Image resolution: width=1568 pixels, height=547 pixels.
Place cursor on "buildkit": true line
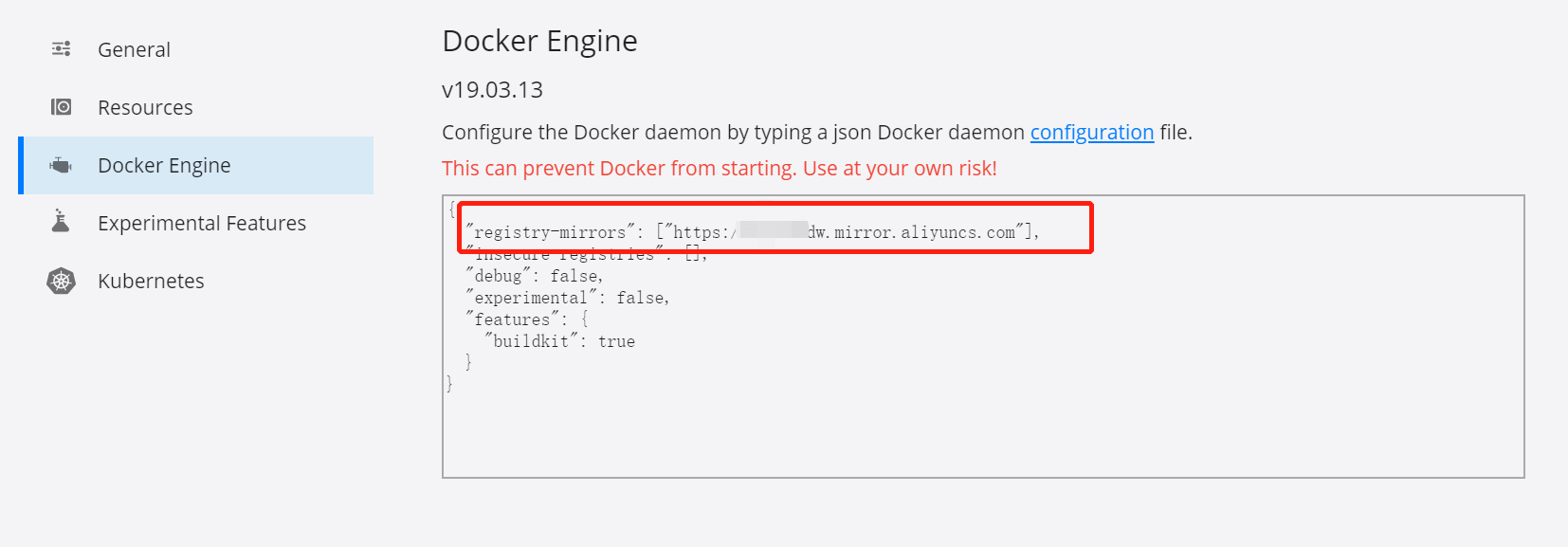tap(559, 341)
